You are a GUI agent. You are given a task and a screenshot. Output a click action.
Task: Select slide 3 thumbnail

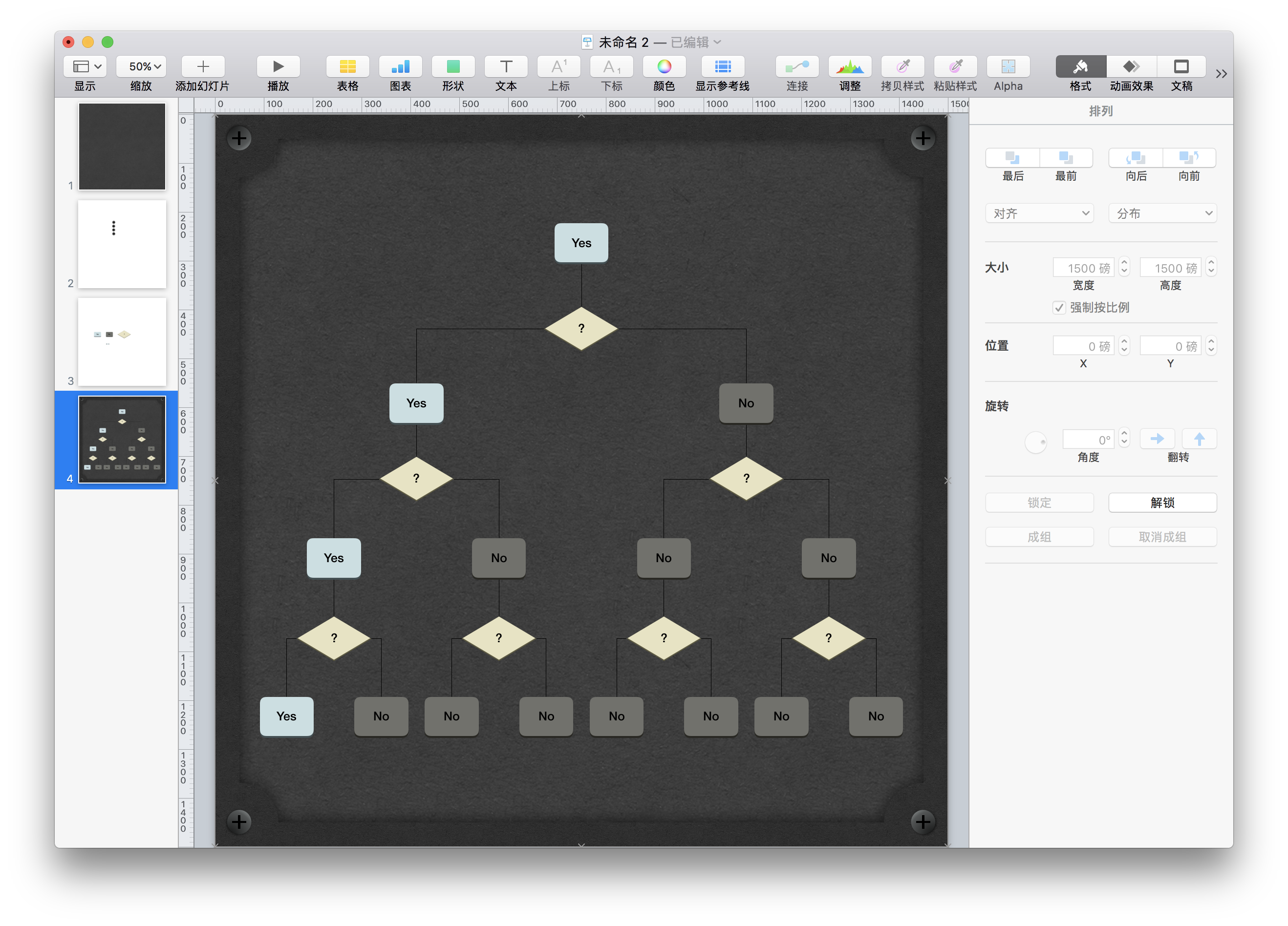click(122, 342)
